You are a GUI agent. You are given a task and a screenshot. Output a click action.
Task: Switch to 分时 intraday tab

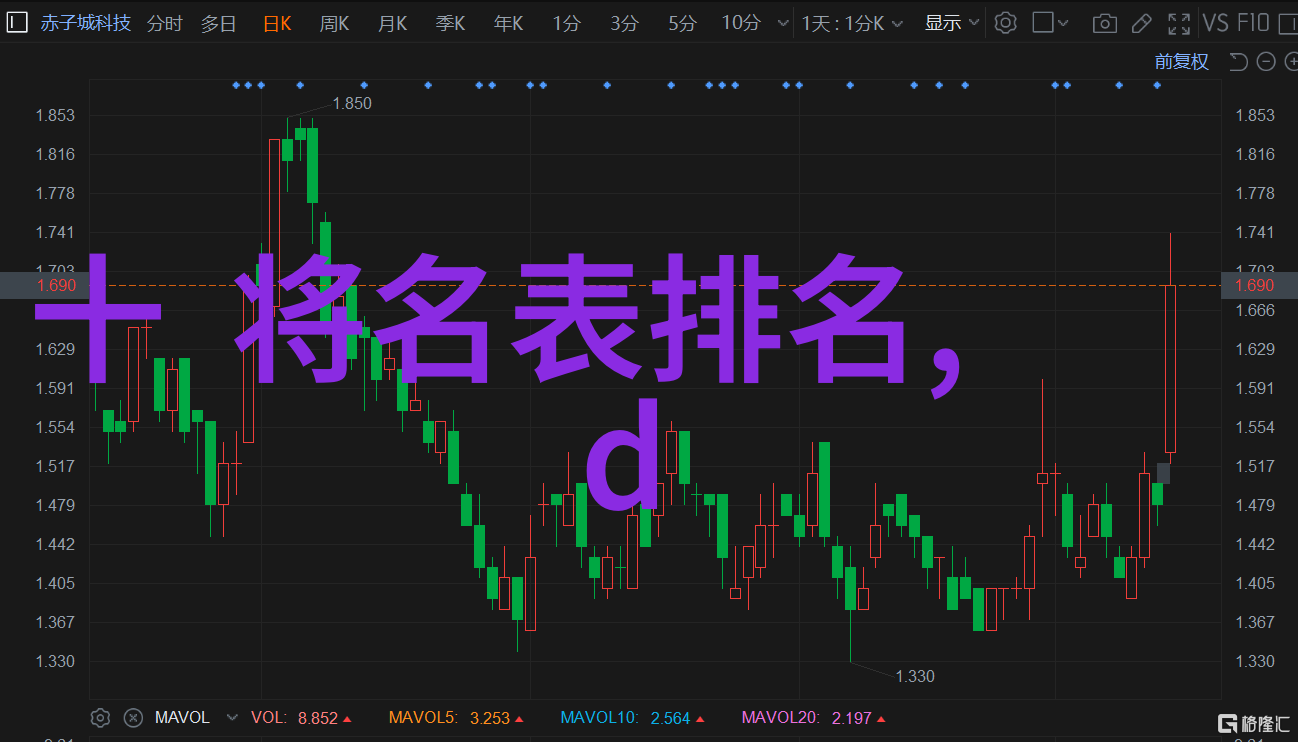point(165,23)
